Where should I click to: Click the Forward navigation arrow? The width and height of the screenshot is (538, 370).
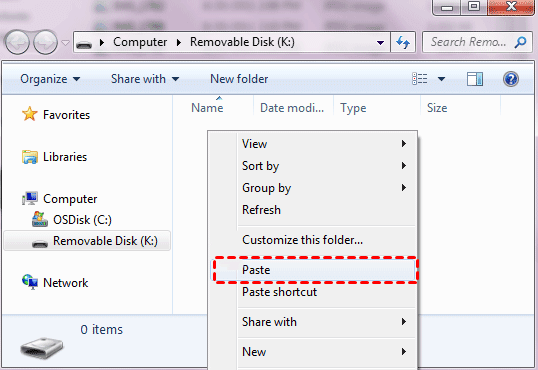(x=45, y=43)
